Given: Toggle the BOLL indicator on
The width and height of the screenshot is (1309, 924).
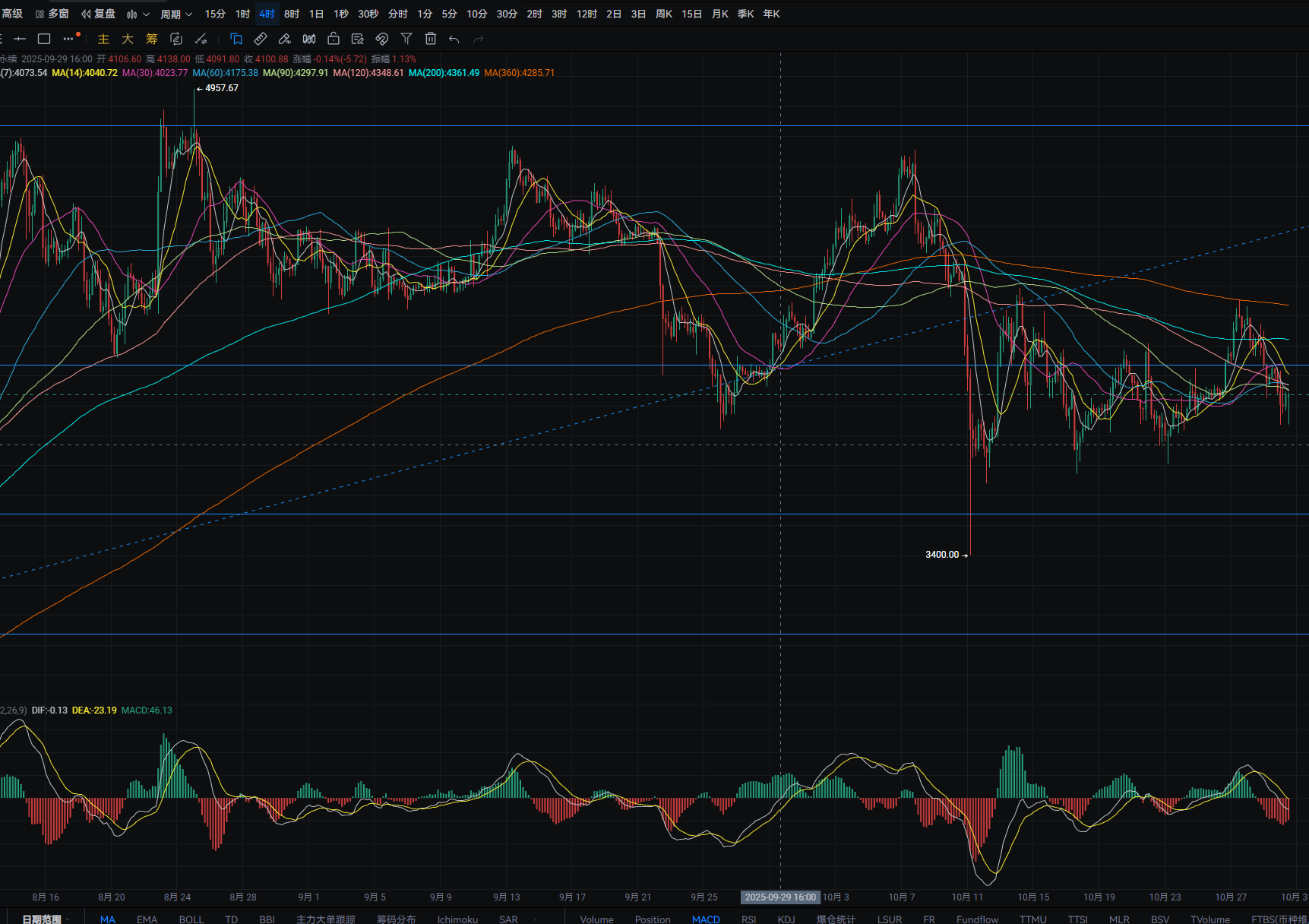Looking at the screenshot, I should click(191, 919).
